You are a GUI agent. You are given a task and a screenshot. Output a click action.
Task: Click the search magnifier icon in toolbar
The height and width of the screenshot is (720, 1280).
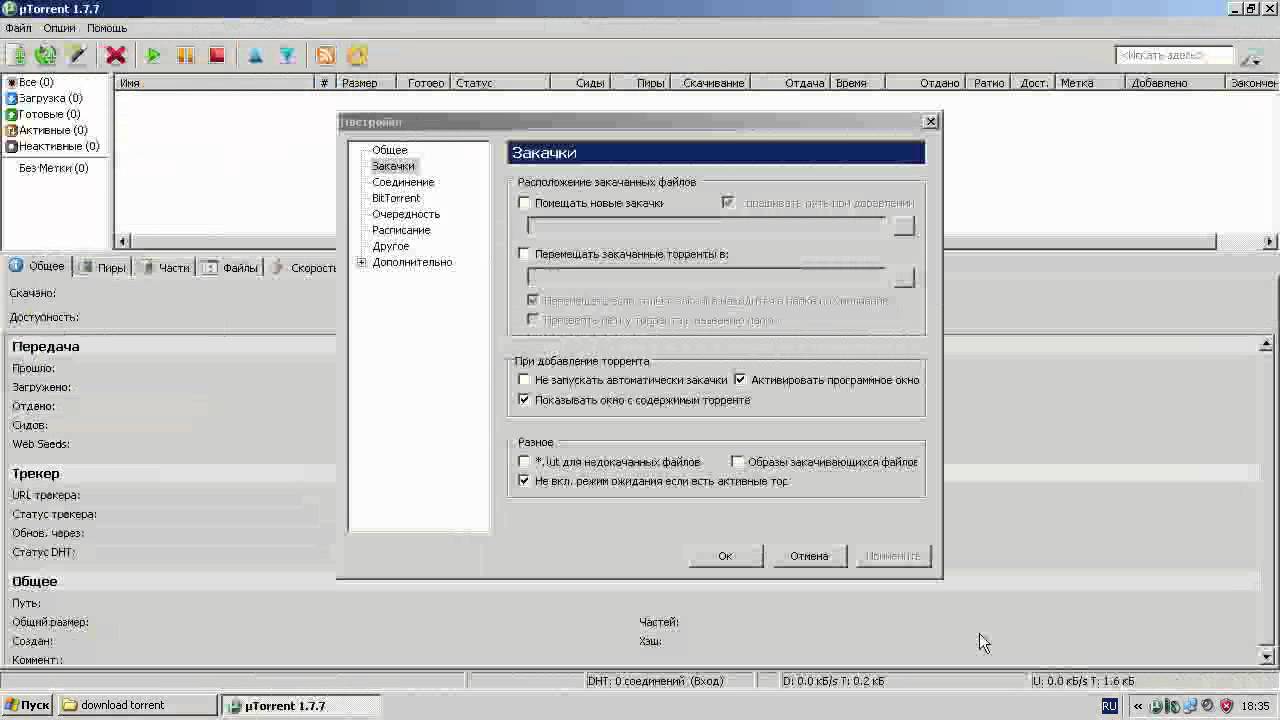tap(1250, 56)
